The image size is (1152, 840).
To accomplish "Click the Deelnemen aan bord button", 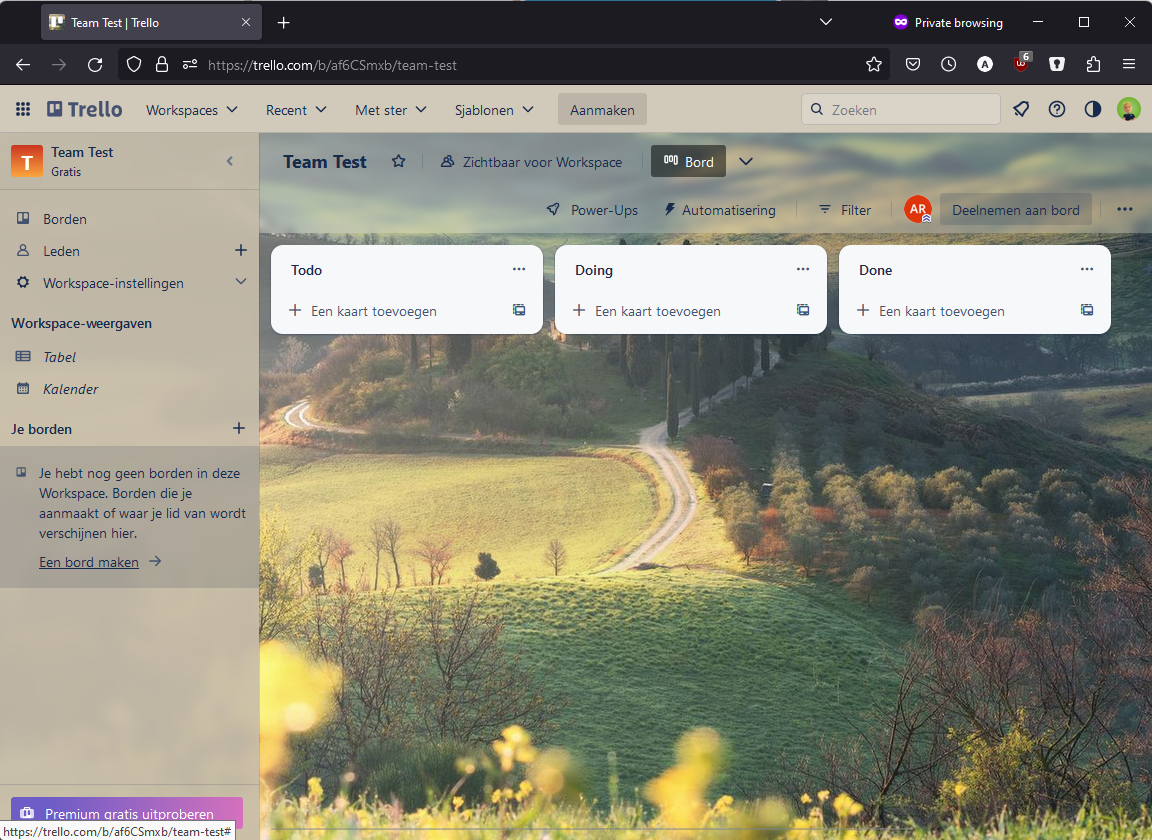I will (x=1015, y=210).
